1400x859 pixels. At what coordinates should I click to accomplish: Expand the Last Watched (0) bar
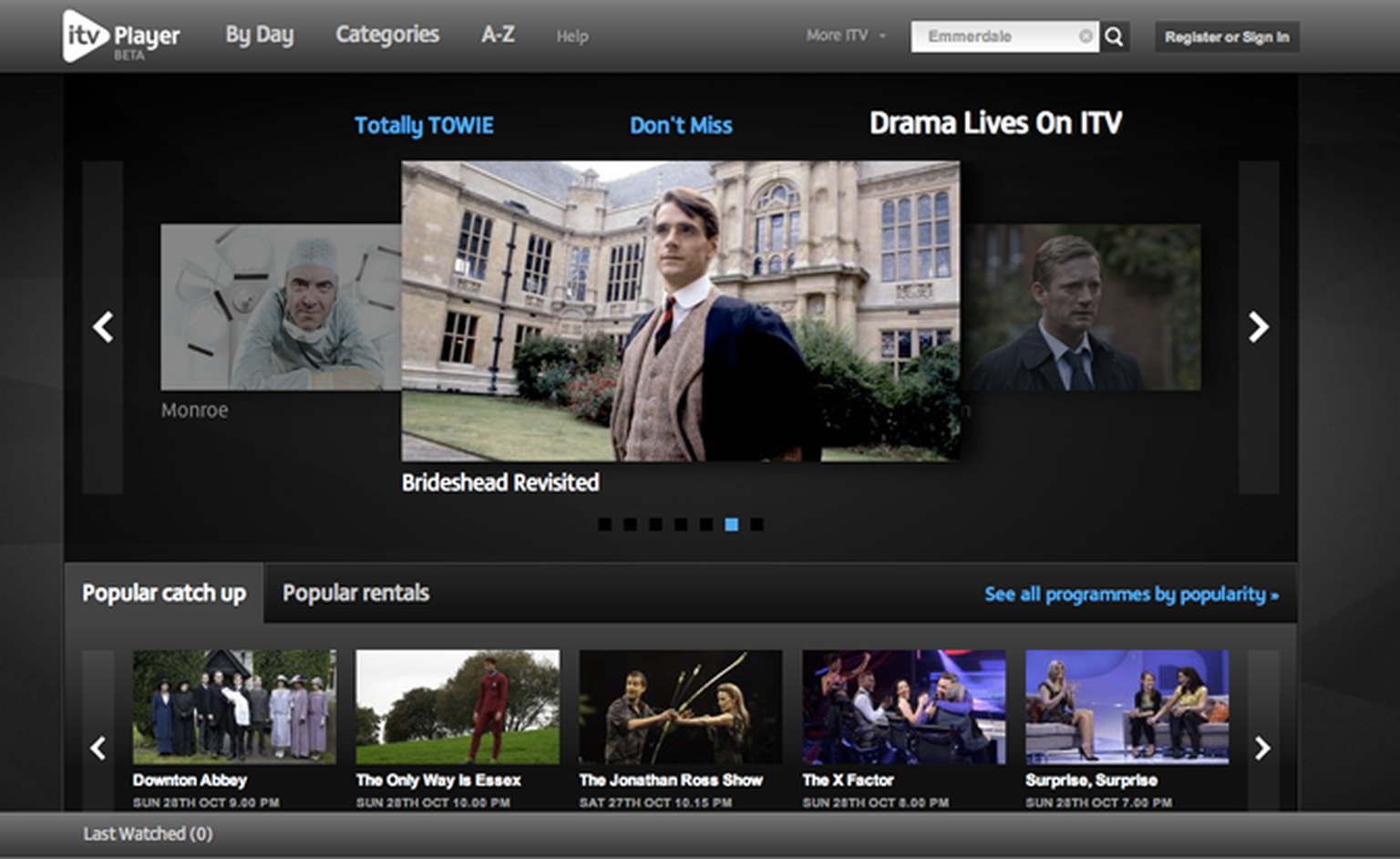point(148,834)
